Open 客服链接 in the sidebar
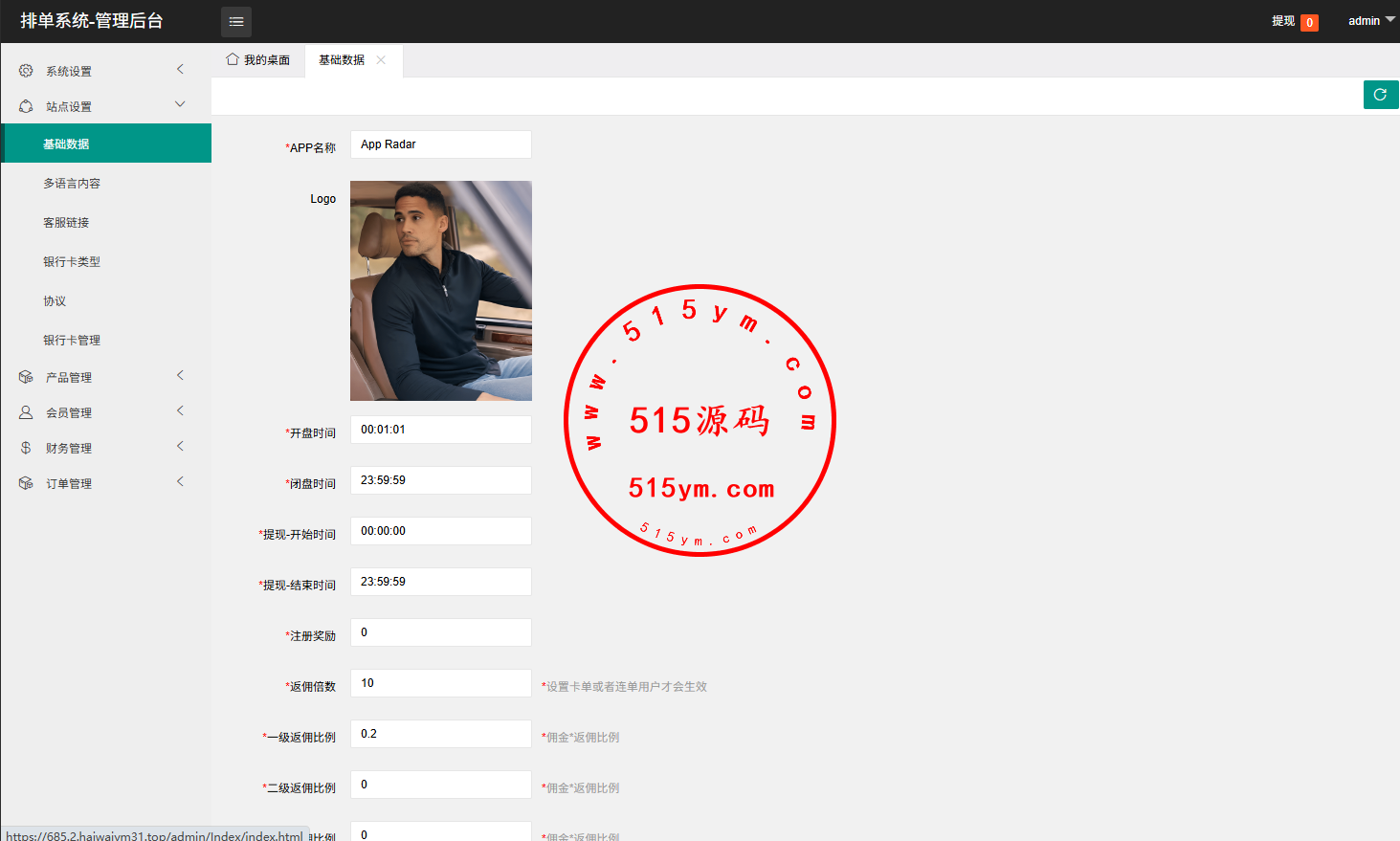This screenshot has height=841, width=1400. tap(66, 222)
